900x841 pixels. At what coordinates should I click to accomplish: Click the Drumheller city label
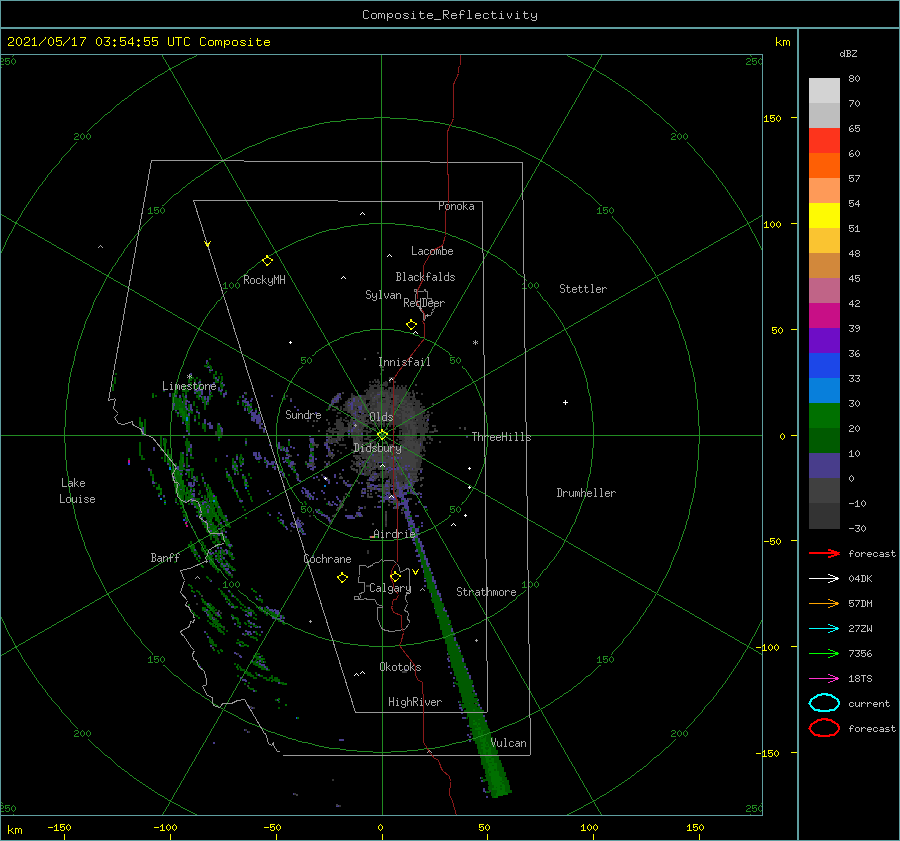[586, 493]
